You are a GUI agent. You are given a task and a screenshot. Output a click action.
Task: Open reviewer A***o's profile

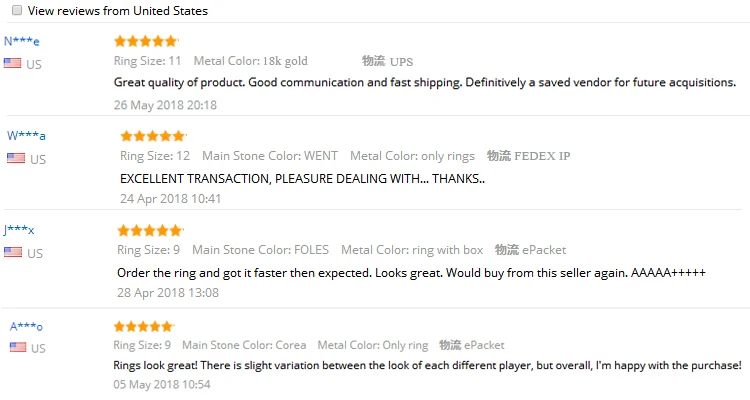point(26,326)
